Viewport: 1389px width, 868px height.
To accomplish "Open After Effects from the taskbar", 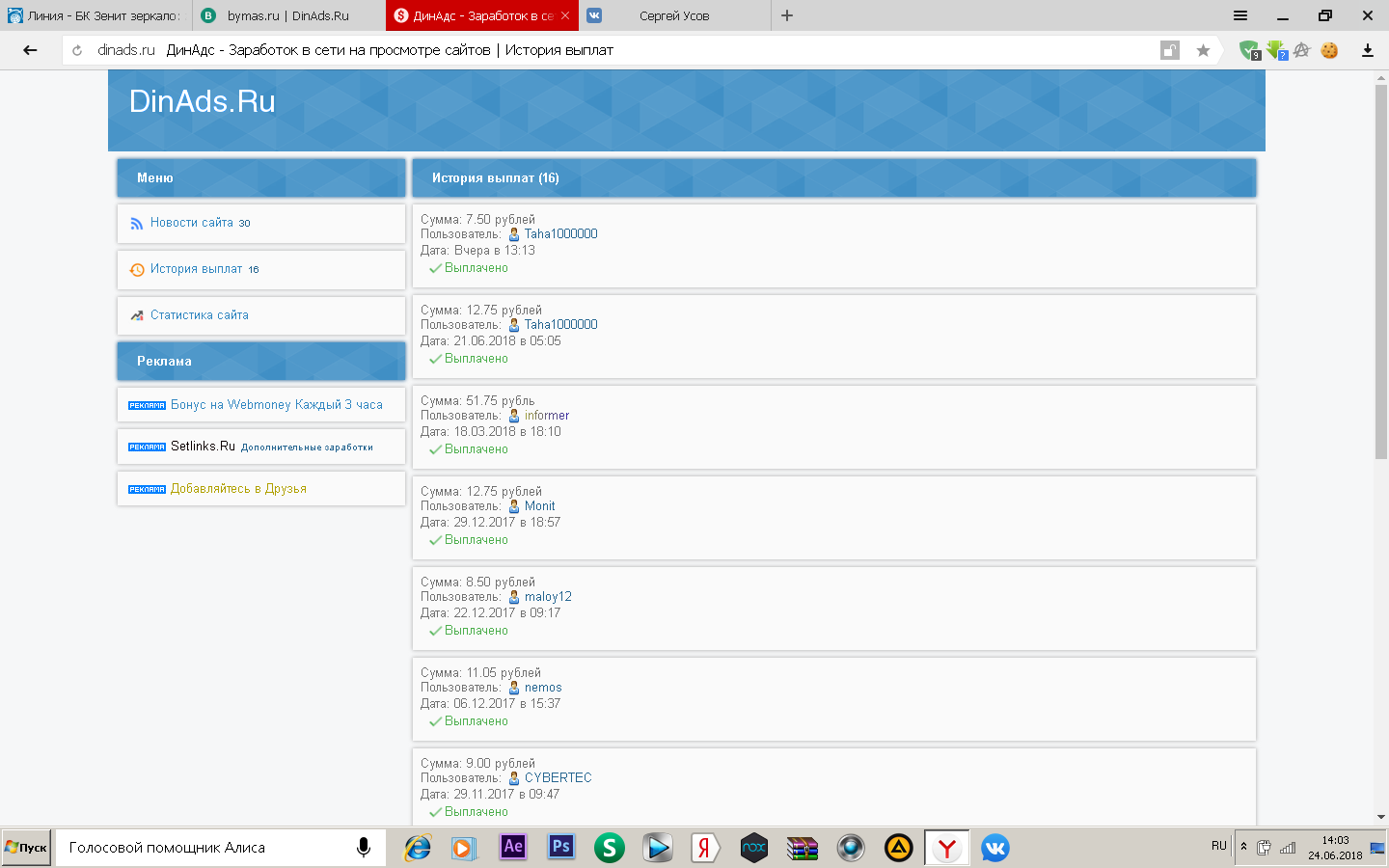I will (x=513, y=847).
